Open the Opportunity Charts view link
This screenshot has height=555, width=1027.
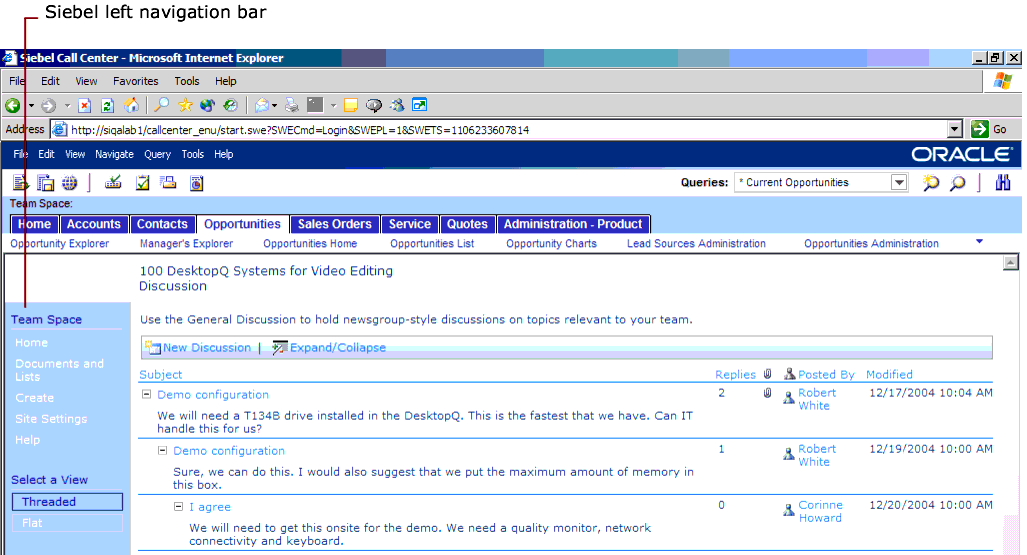[x=551, y=244]
